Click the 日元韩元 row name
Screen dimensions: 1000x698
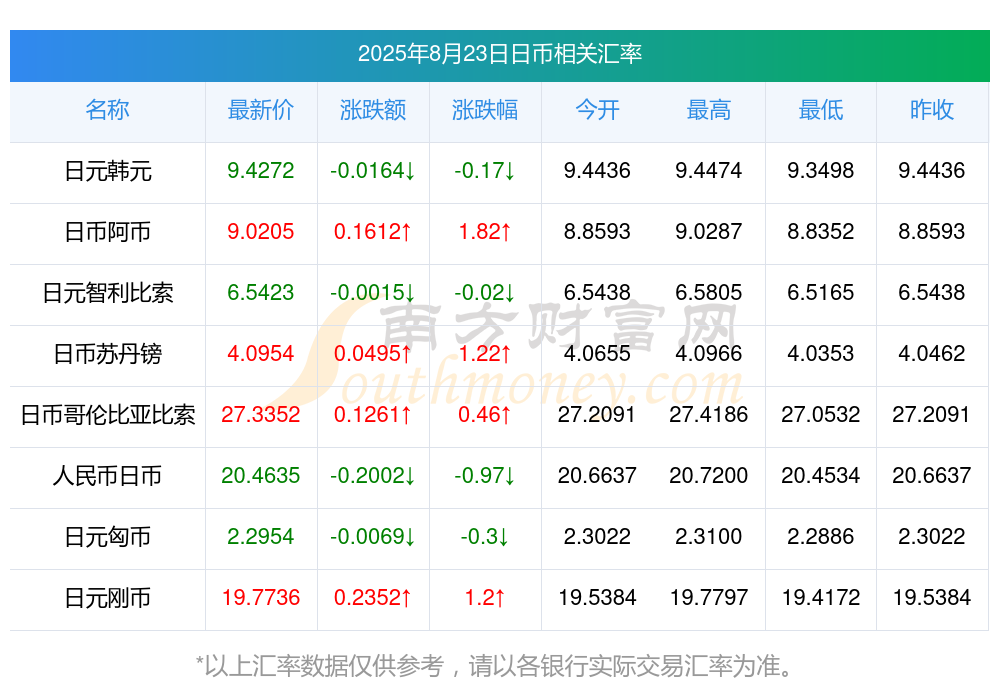coord(108,171)
